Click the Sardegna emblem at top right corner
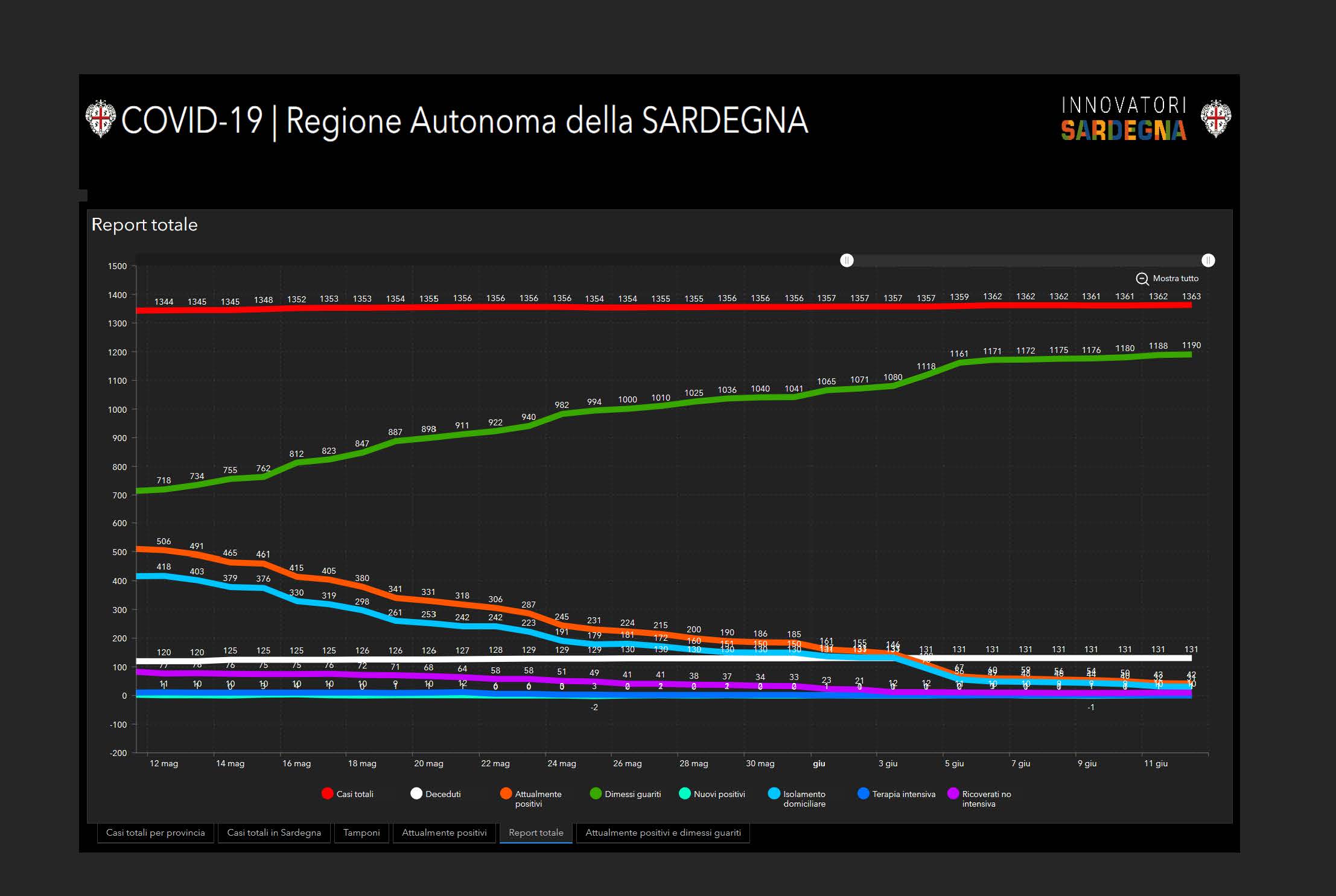1336x896 pixels. tap(1215, 119)
